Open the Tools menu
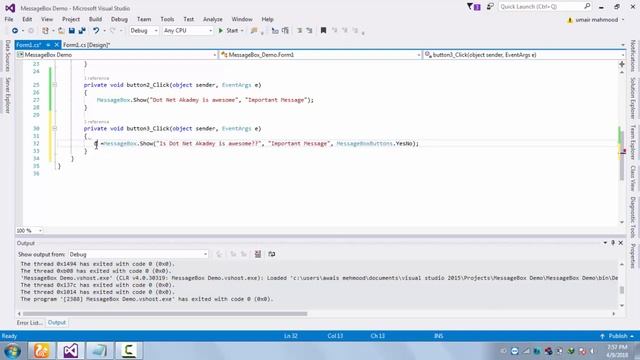640x360 pixels. (x=167, y=19)
